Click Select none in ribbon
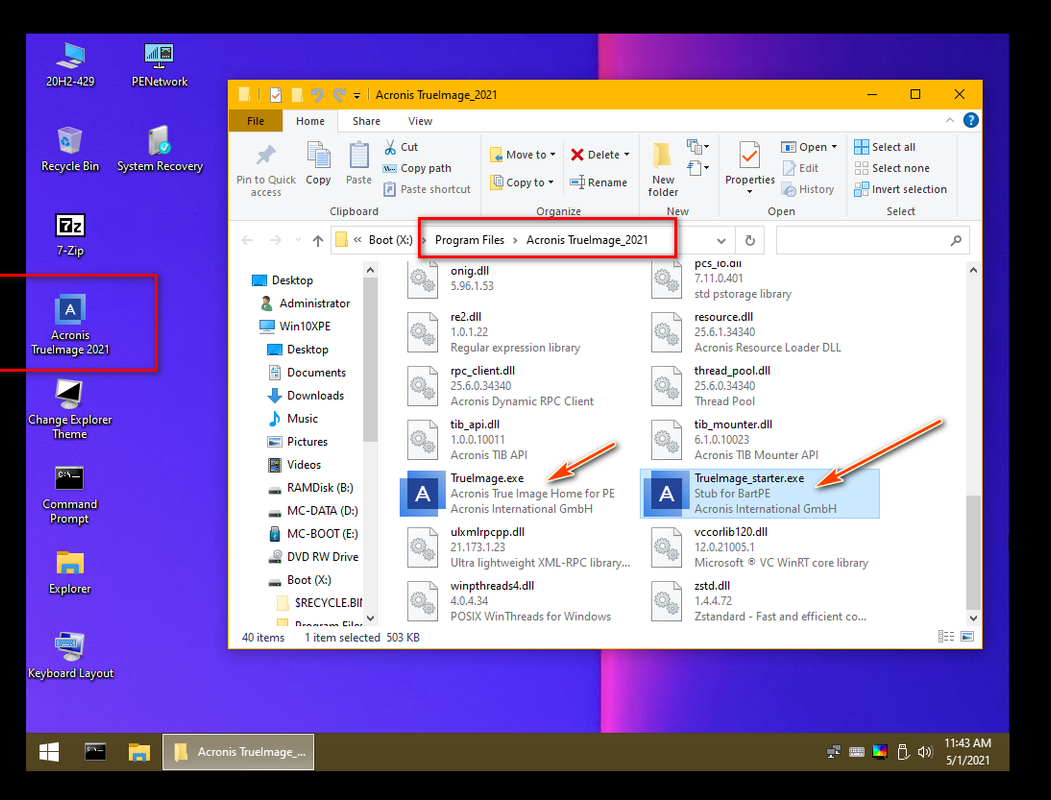 click(x=892, y=168)
